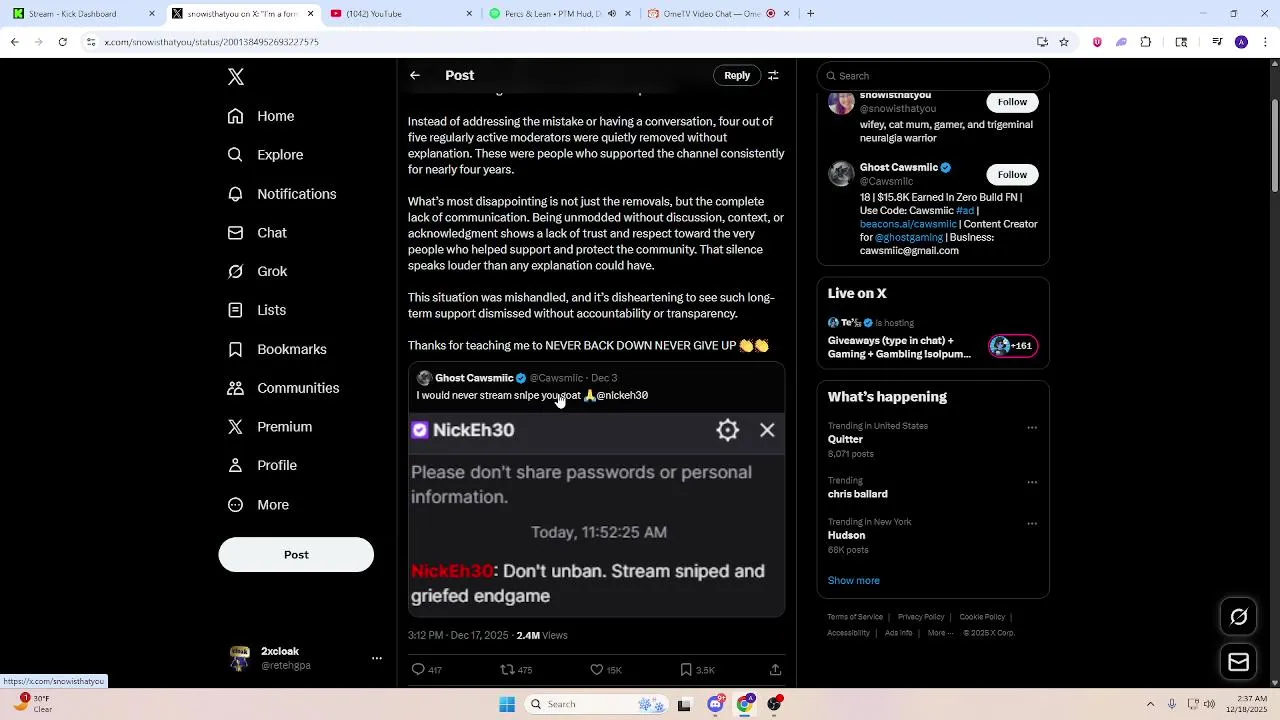Reload the page

[x=62, y=42]
